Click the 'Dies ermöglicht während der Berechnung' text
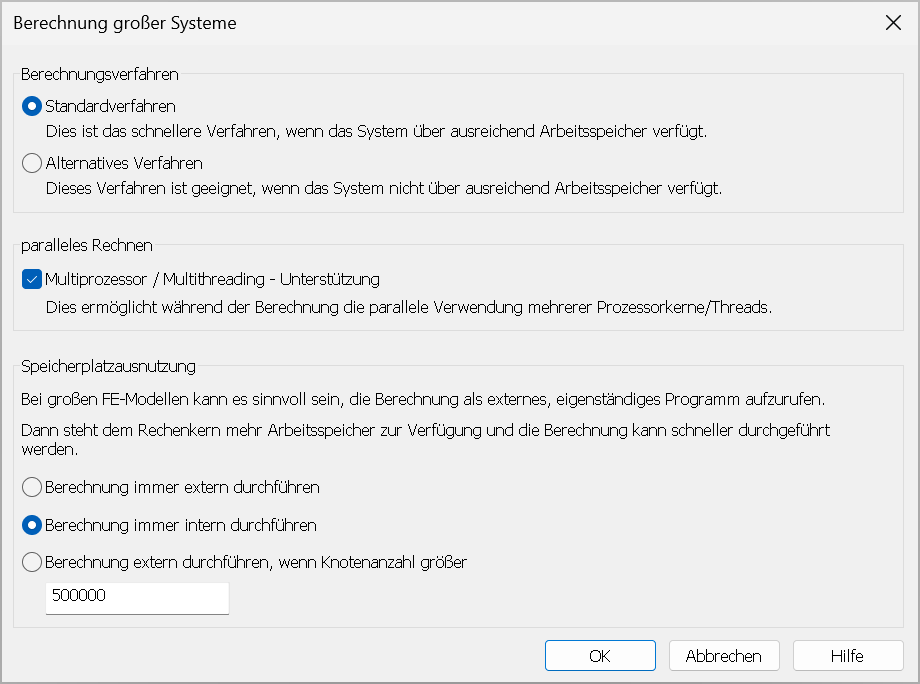920x684 pixels. (x=409, y=307)
